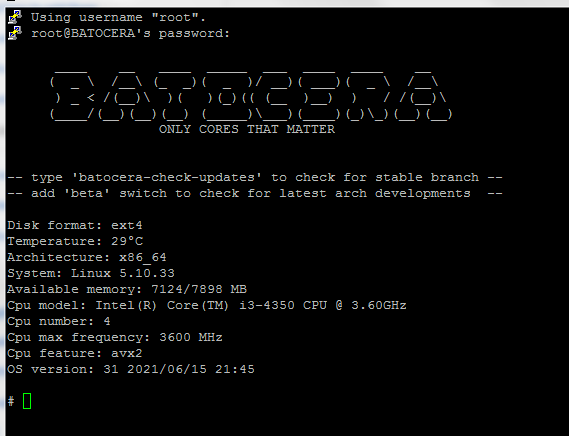Viewport: 569px width, 436px height.
Task: Click the "Cpu number: 4" line
Action: [x=59, y=321]
